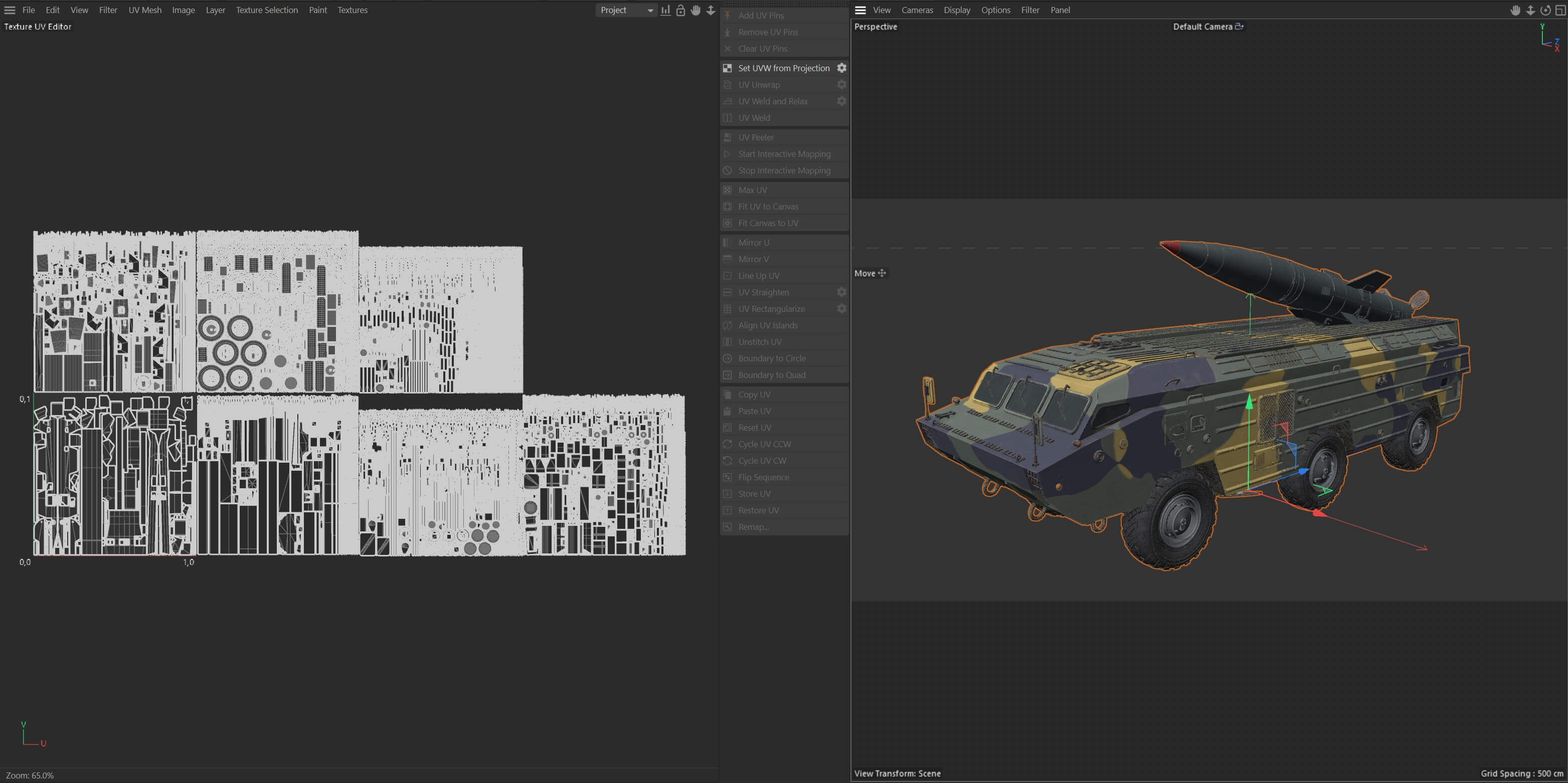Open the UV editor hamburger menu
The height and width of the screenshot is (783, 1568).
click(10, 11)
